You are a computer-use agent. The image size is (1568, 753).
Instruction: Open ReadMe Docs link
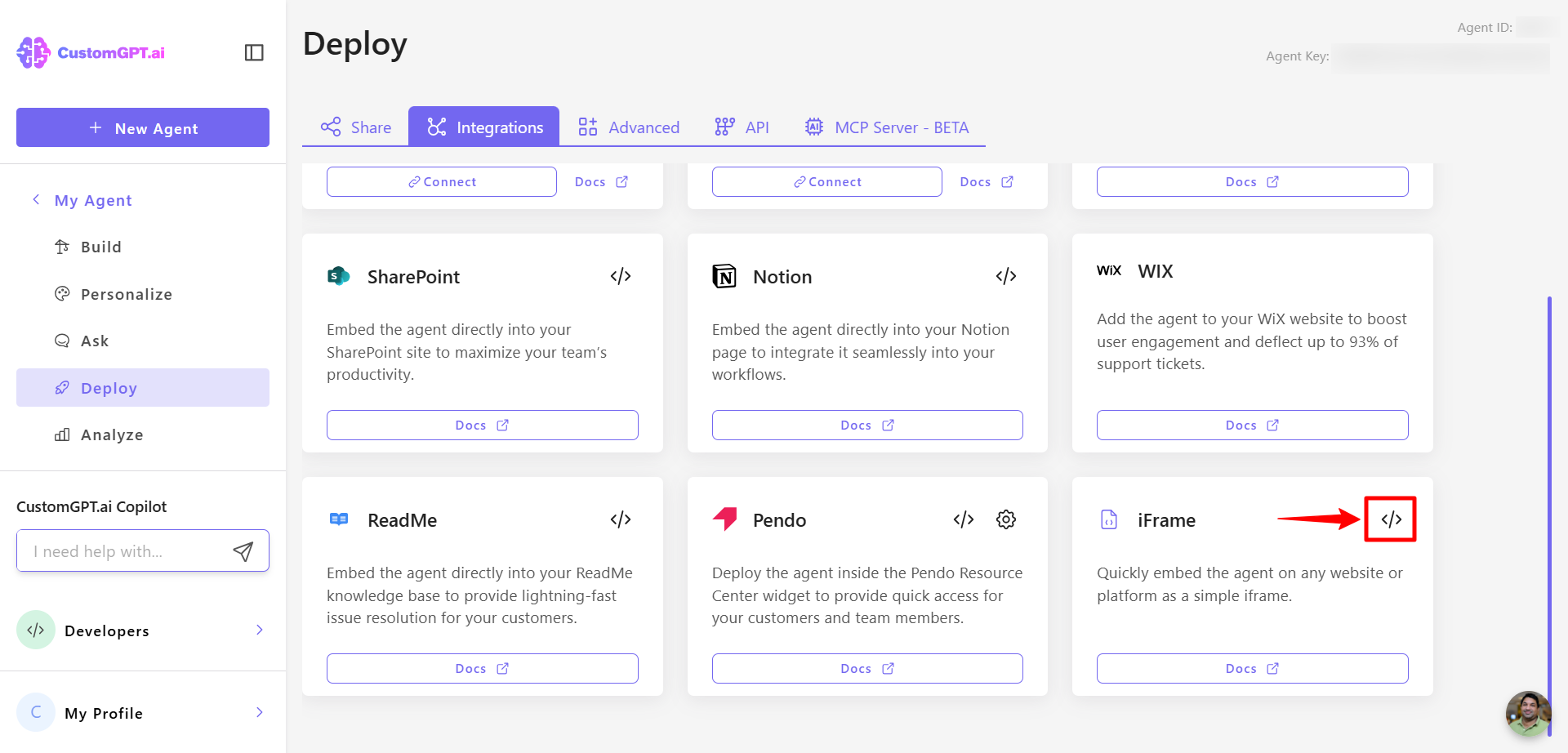click(x=483, y=668)
